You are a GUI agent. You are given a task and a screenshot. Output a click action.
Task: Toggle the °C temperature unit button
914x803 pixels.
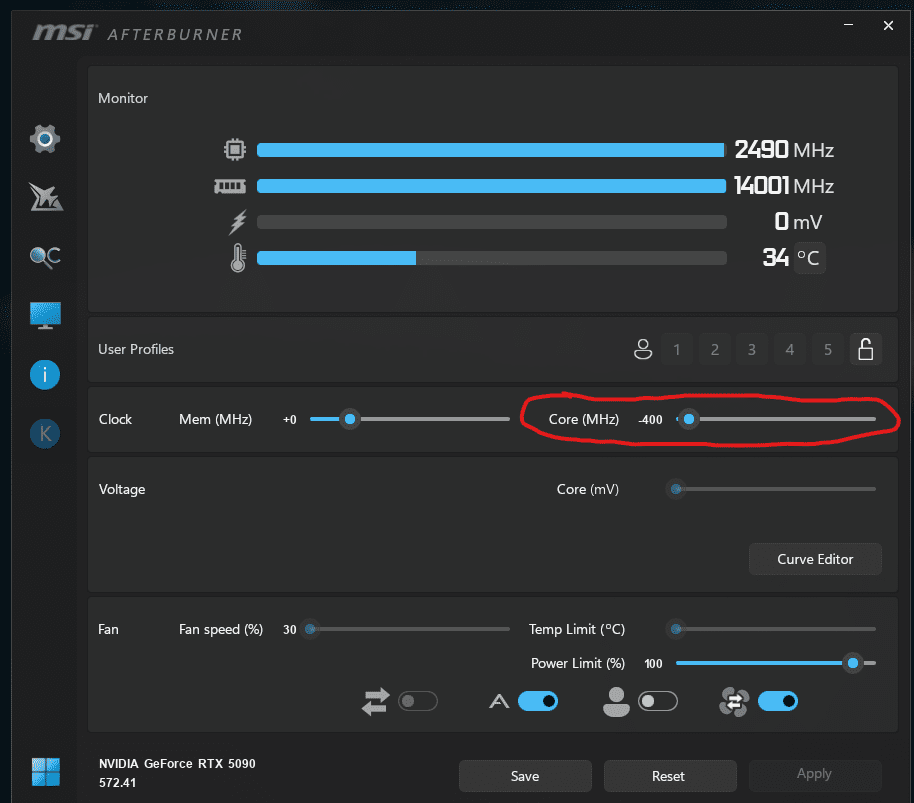click(x=809, y=258)
